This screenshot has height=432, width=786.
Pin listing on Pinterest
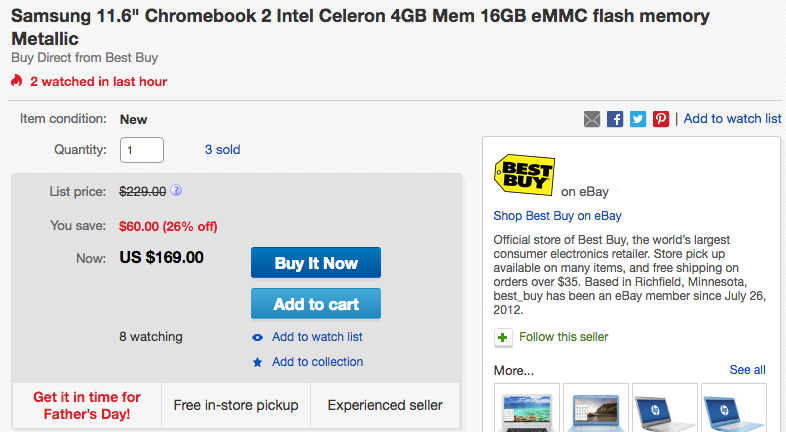tap(661, 119)
